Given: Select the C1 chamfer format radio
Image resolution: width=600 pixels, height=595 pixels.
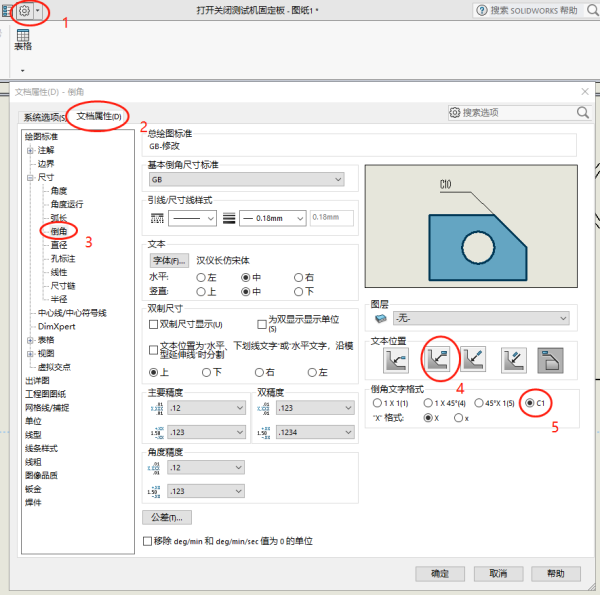Looking at the screenshot, I should point(530,403).
